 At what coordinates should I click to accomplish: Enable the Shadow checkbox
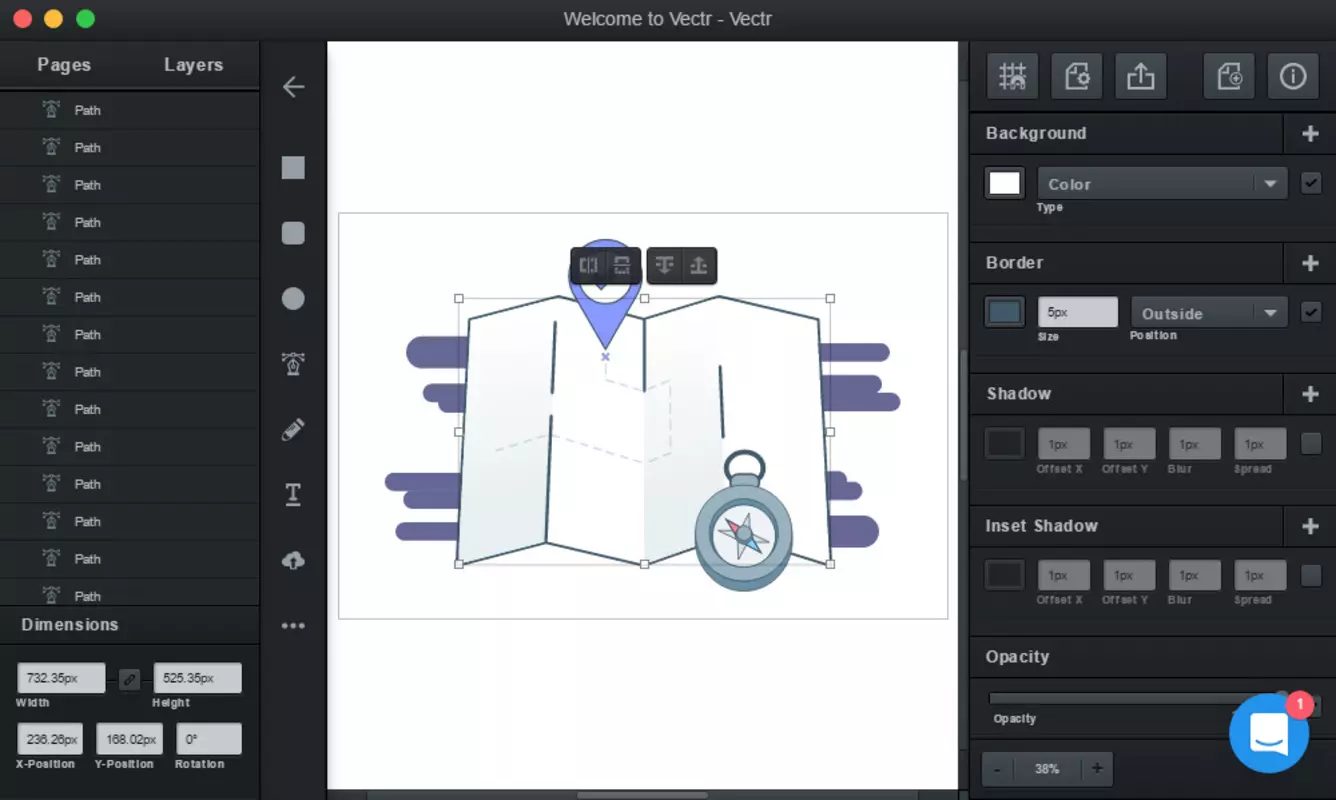pos(1311,443)
